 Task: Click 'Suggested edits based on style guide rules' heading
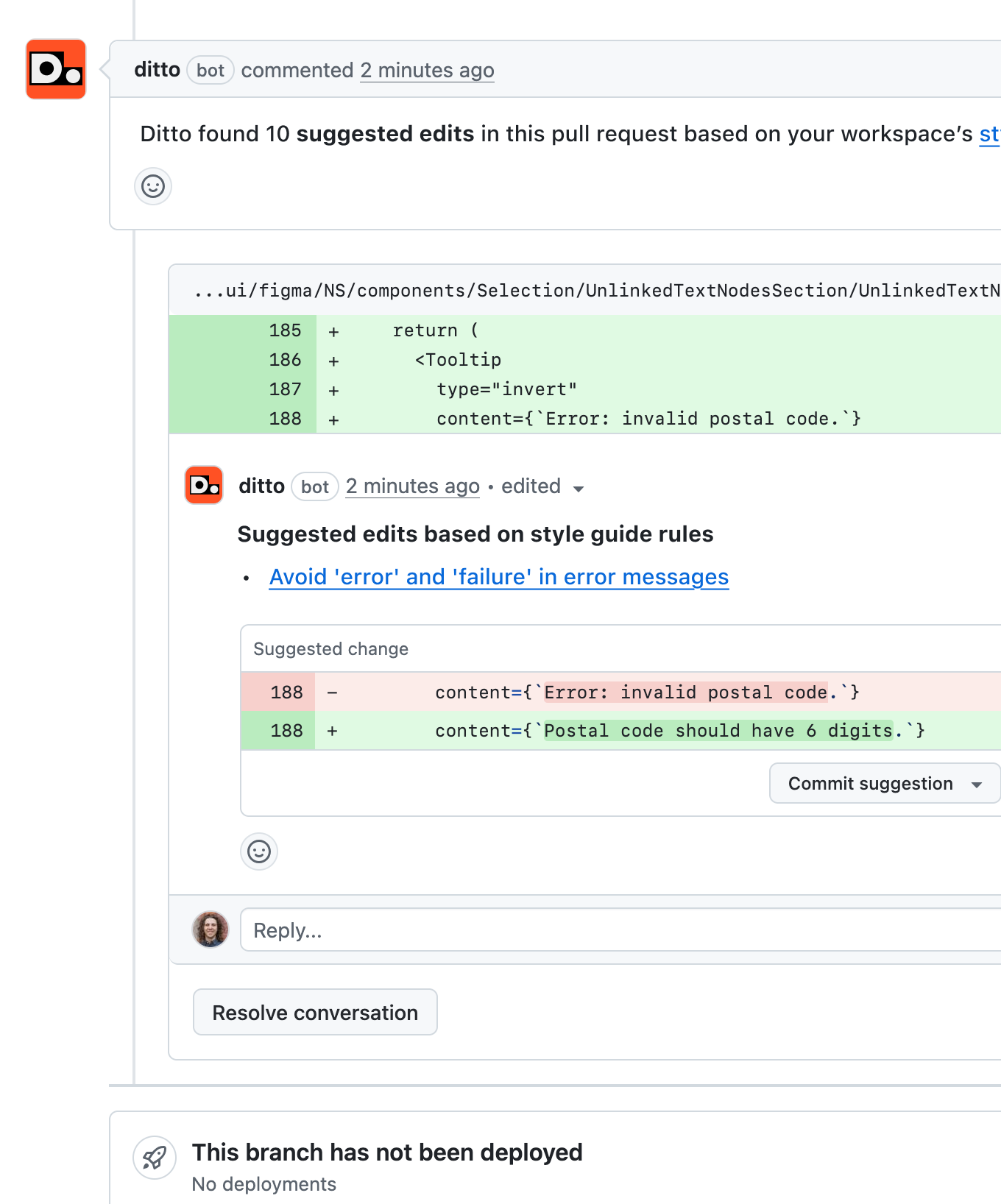tap(475, 534)
